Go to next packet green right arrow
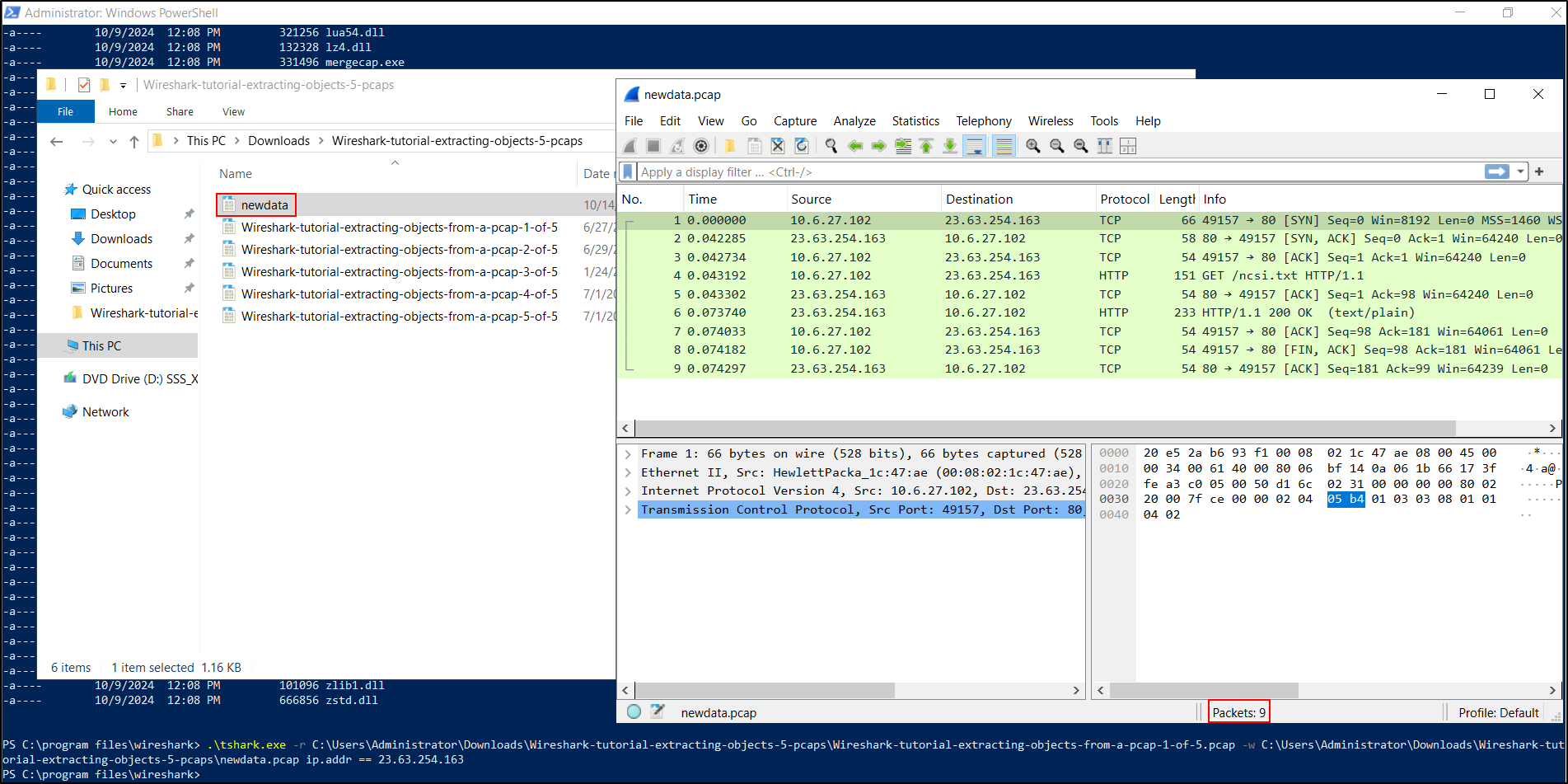 click(879, 146)
